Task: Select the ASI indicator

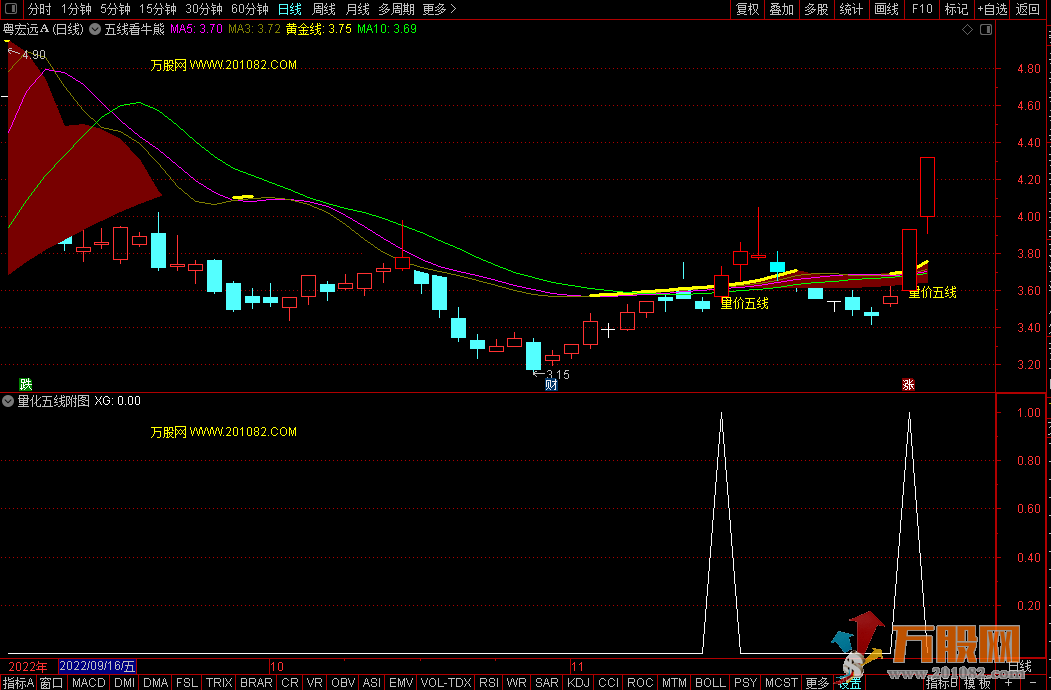Action: coord(371,683)
